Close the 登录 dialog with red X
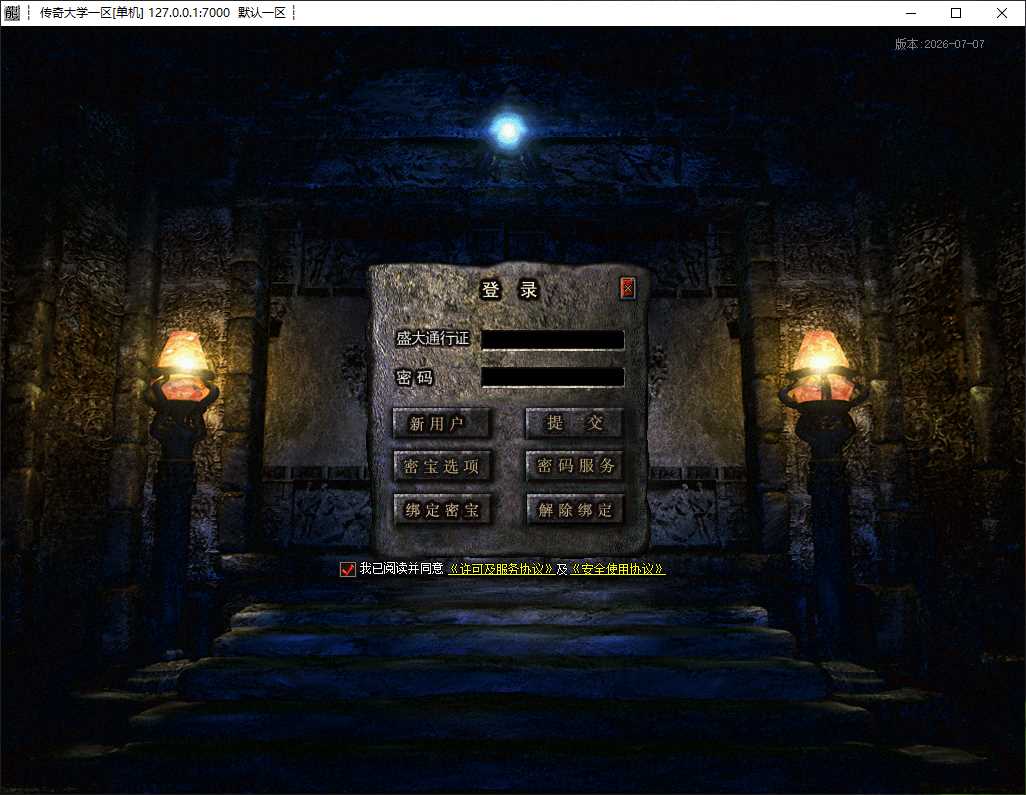The width and height of the screenshot is (1026, 795). coord(627,287)
